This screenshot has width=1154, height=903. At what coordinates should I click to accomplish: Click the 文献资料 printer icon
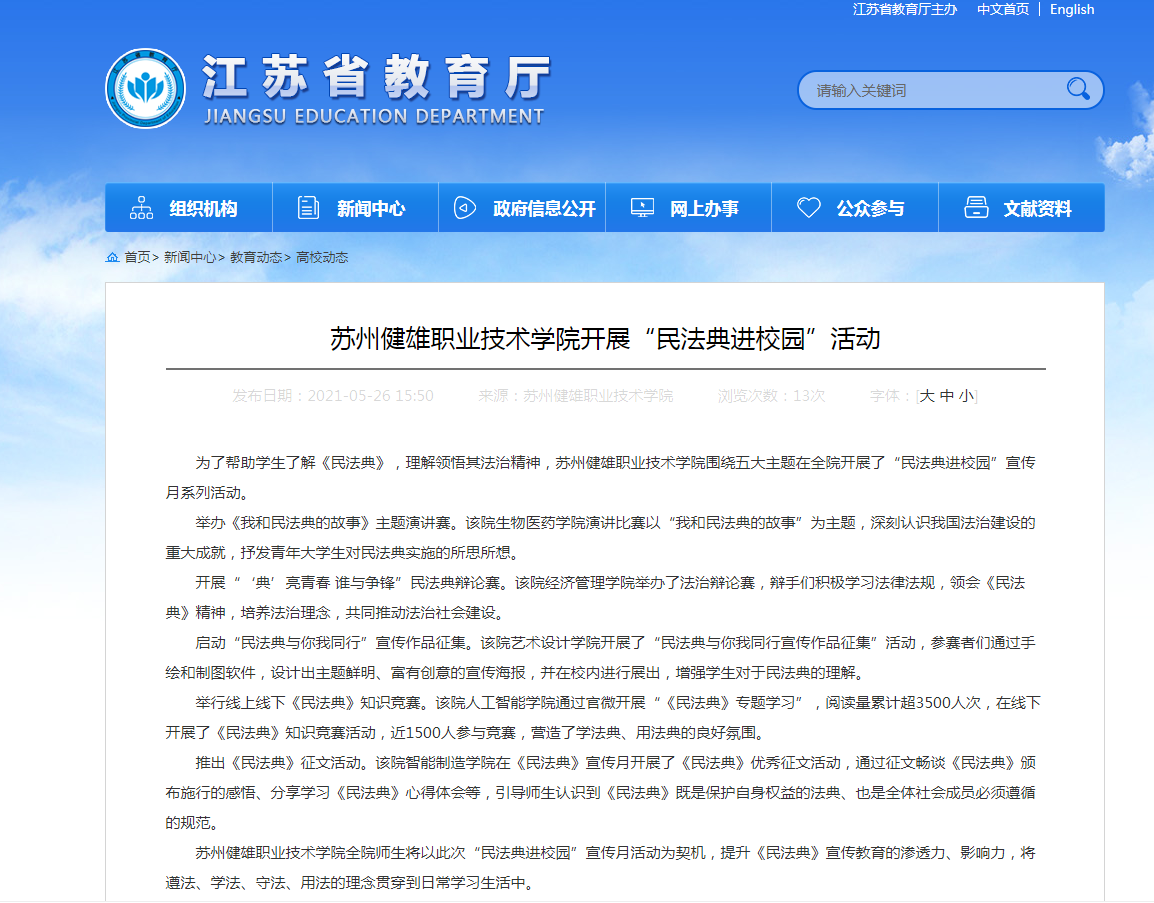pos(976,208)
